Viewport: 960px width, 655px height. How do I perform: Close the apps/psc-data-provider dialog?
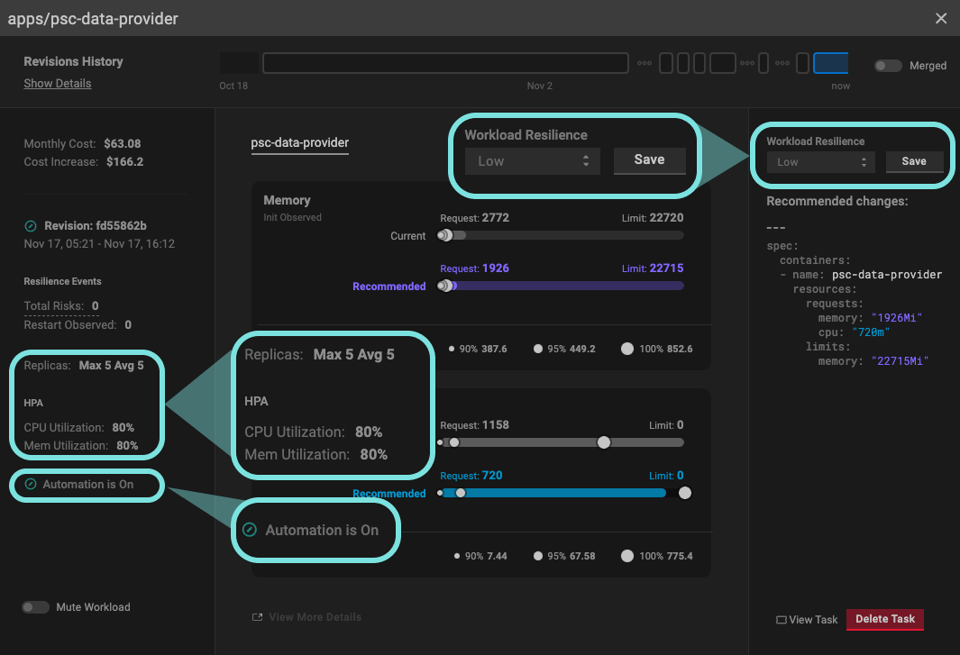941,18
